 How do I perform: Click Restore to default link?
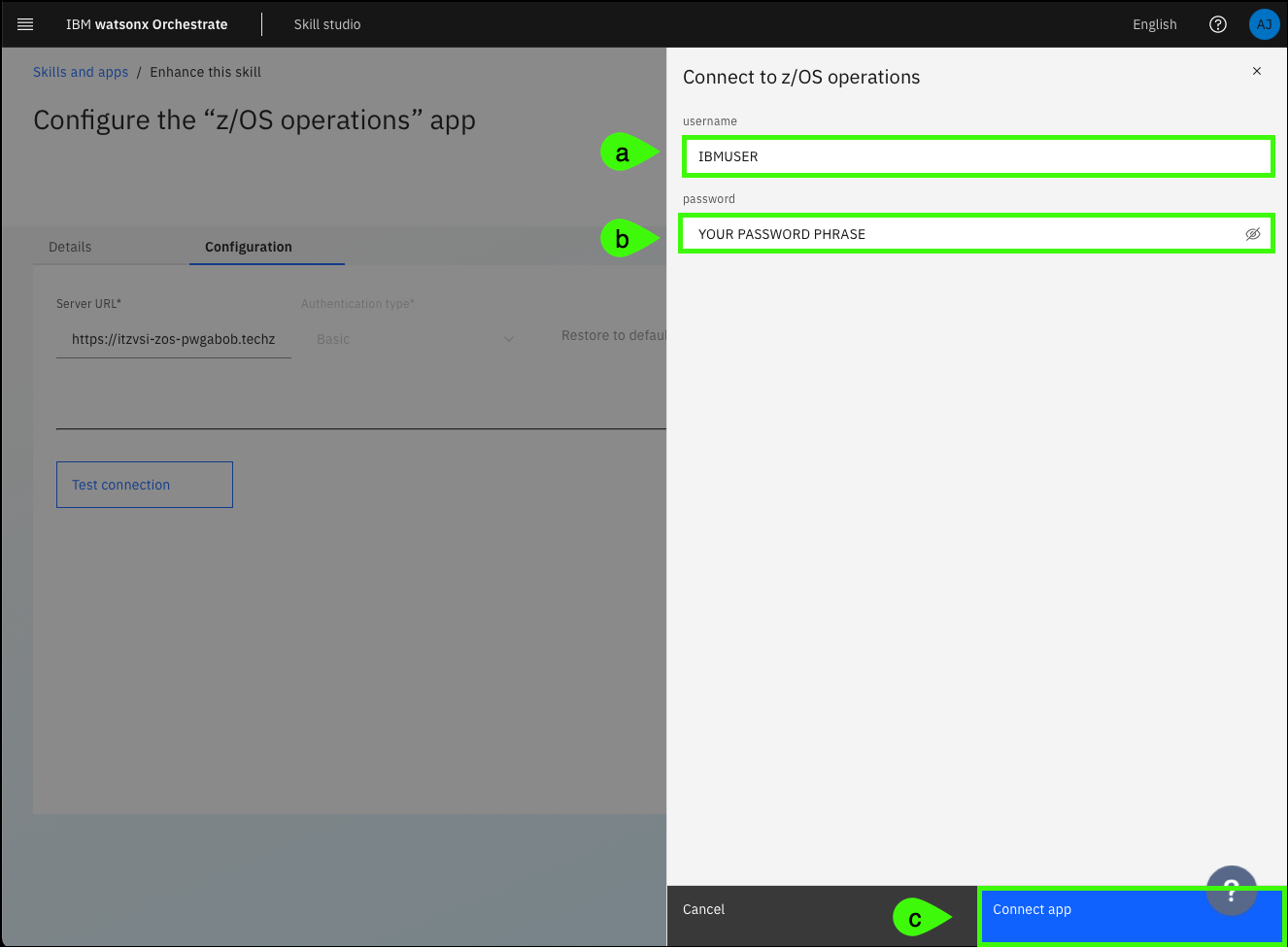[x=613, y=335]
